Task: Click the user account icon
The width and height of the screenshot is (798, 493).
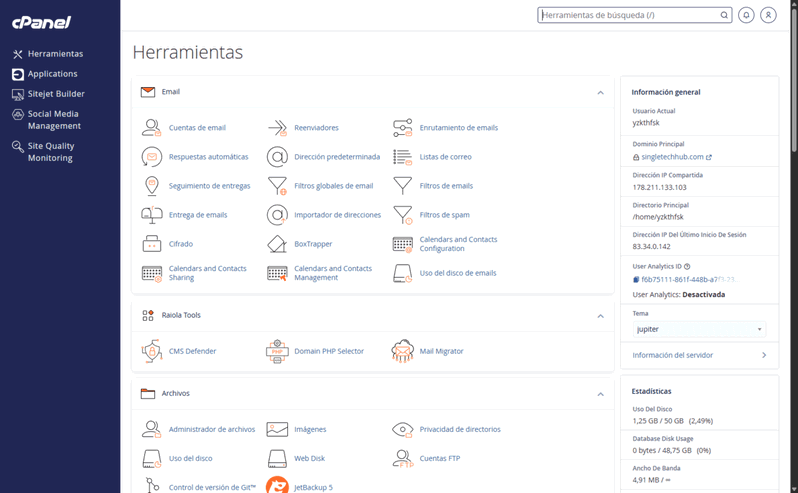Action: (768, 15)
